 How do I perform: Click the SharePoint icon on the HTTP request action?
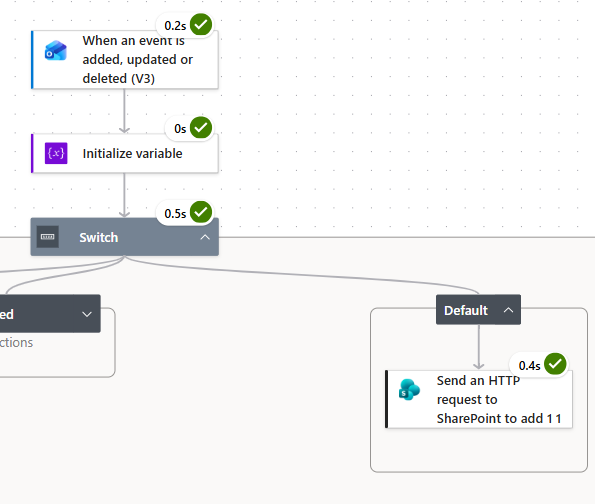pos(409,389)
